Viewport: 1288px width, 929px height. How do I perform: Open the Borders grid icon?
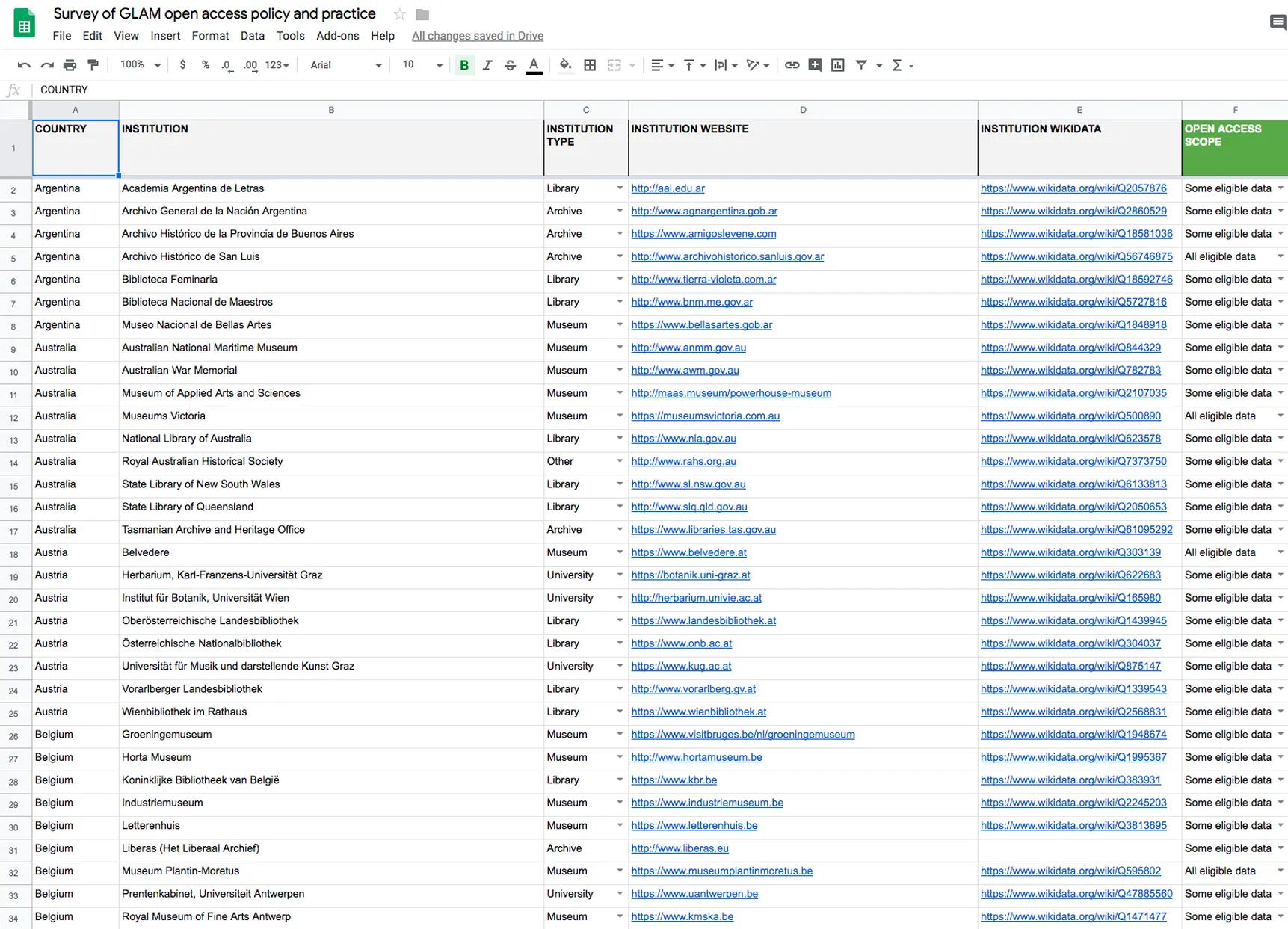pyautogui.click(x=590, y=65)
